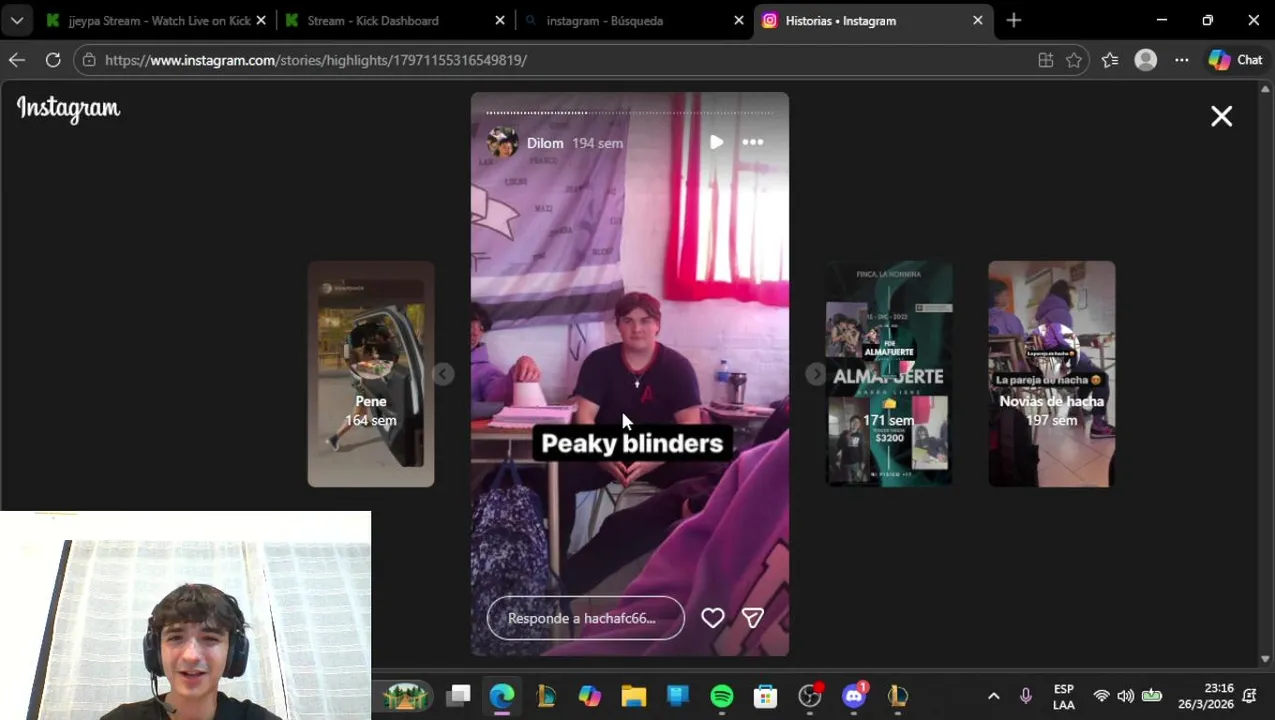The width and height of the screenshot is (1275, 720).
Task: Click the Microsoft Edge taskbar icon
Action: pyautogui.click(x=502, y=695)
